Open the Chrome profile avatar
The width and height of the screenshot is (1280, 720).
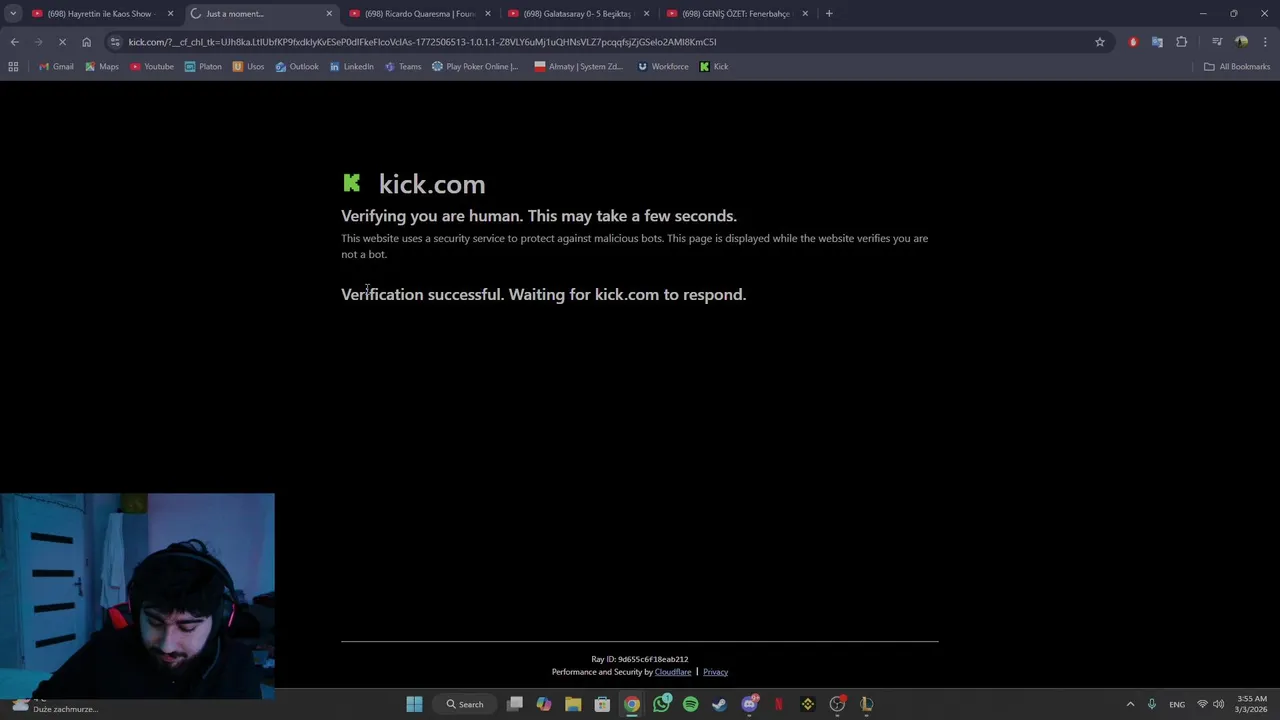click(x=1241, y=42)
